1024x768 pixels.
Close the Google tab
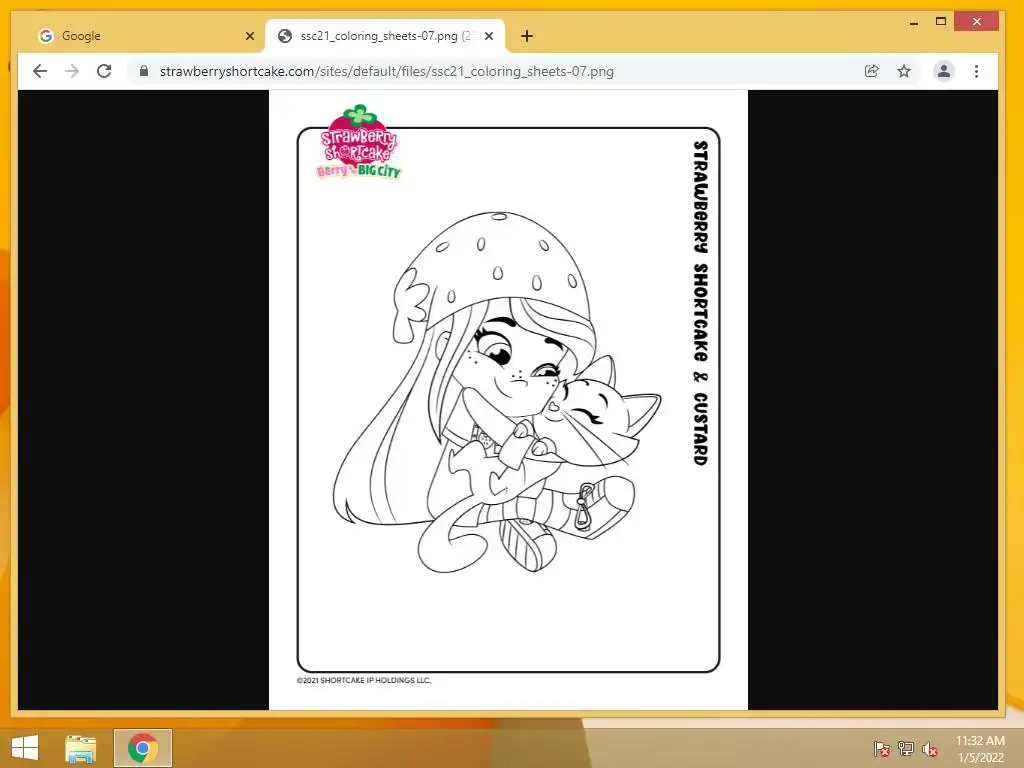(249, 36)
